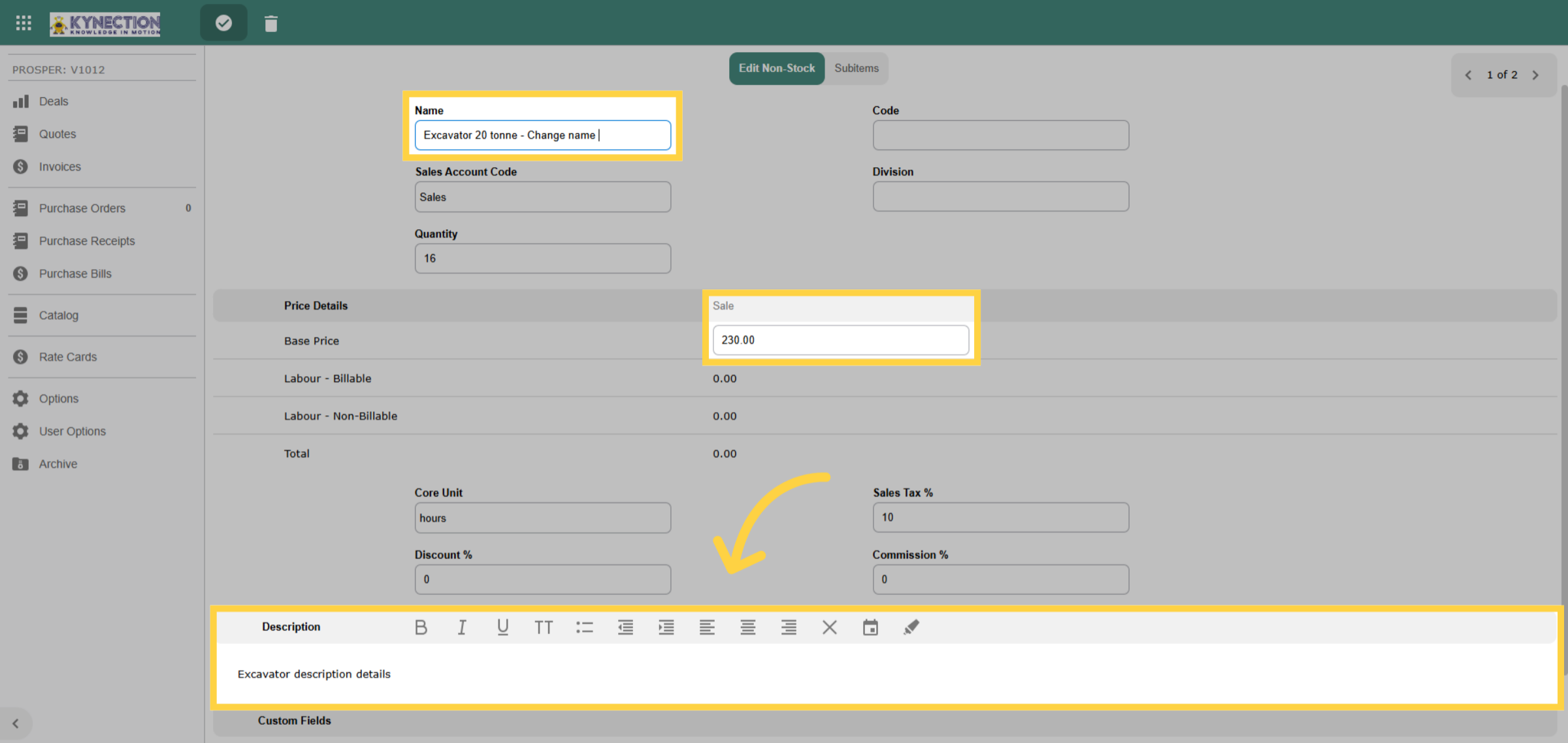Image resolution: width=1568 pixels, height=743 pixels.
Task: Click the Name input field
Action: pos(543,135)
